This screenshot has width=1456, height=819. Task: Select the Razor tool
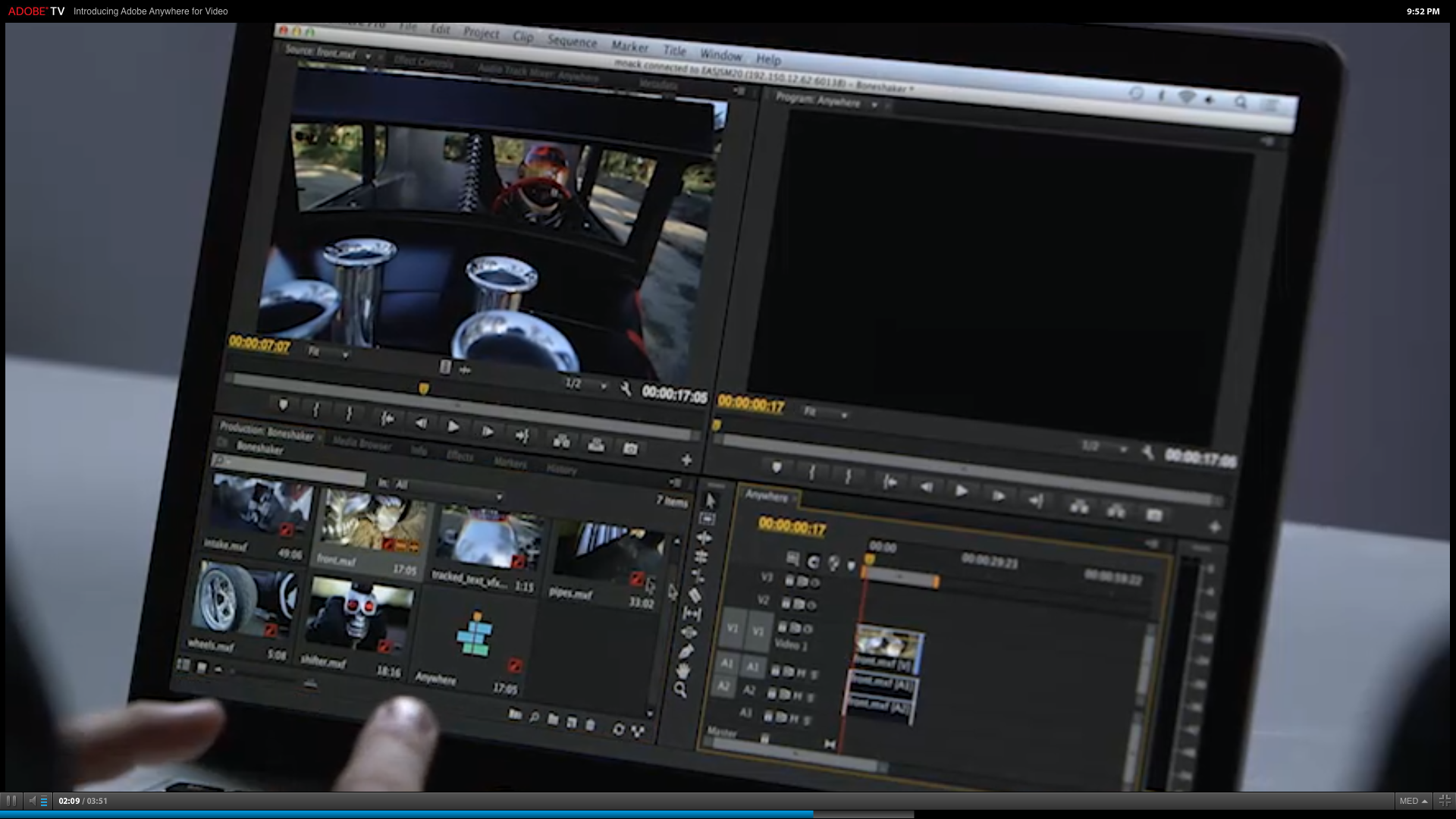(x=695, y=595)
